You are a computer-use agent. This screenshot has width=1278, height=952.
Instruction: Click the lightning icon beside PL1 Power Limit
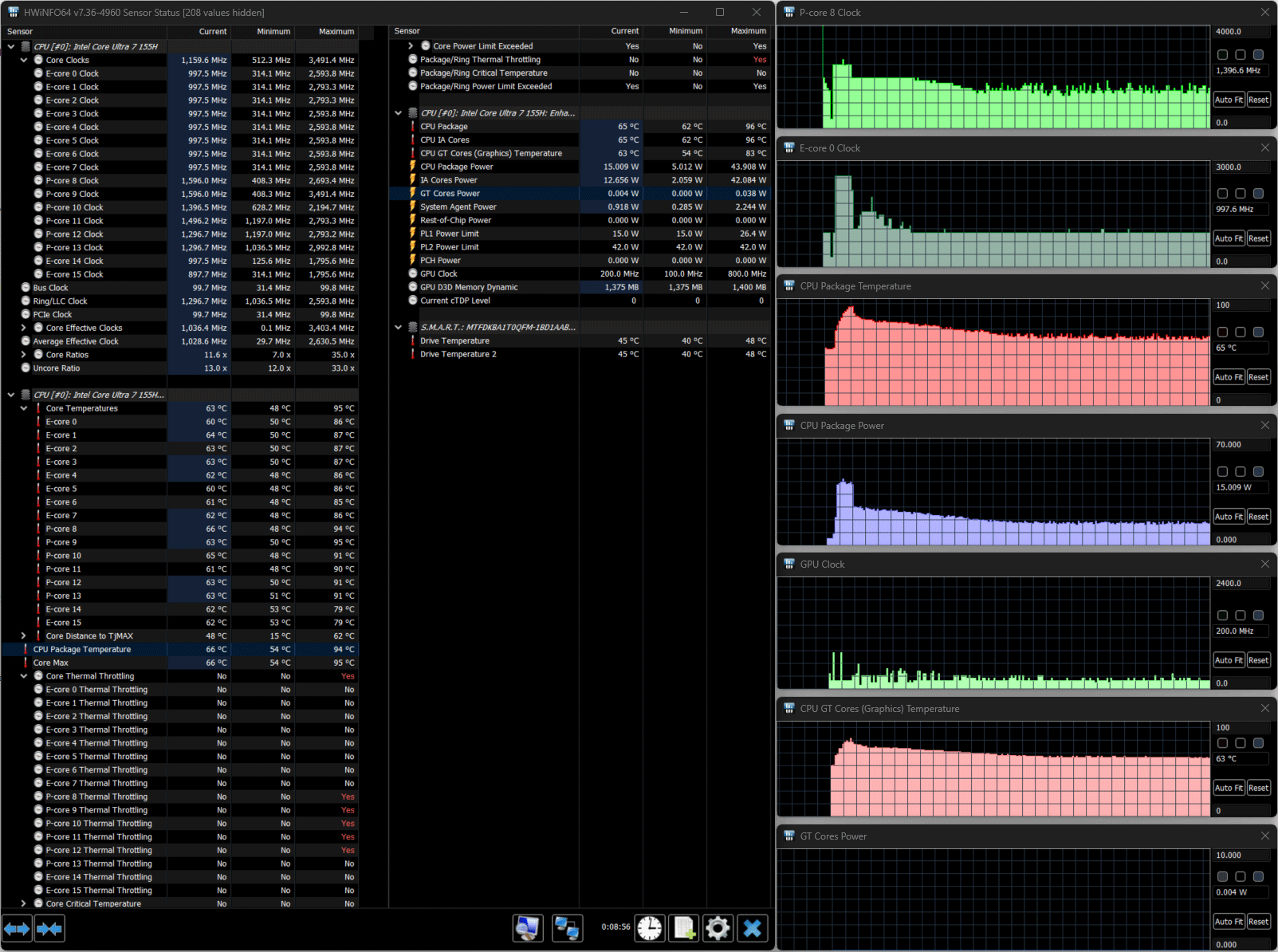[413, 234]
